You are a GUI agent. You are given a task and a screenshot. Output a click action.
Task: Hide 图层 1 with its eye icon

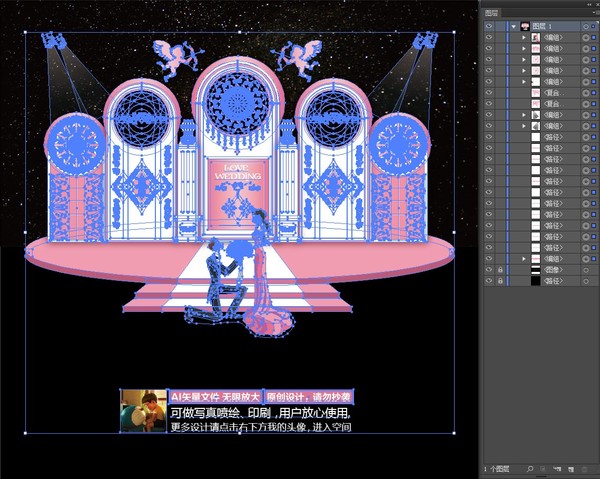(x=489, y=26)
